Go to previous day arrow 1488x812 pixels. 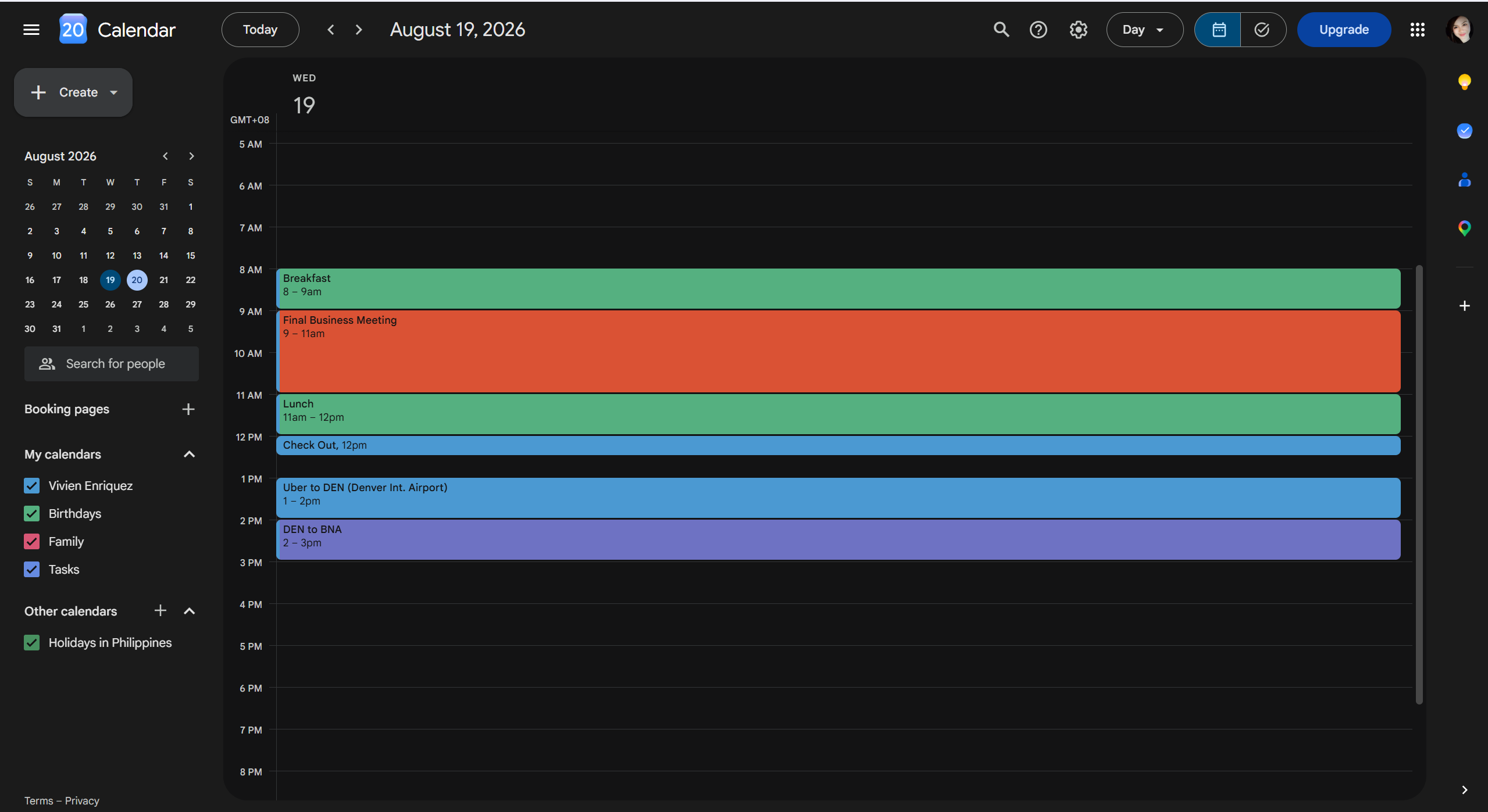[x=331, y=30]
